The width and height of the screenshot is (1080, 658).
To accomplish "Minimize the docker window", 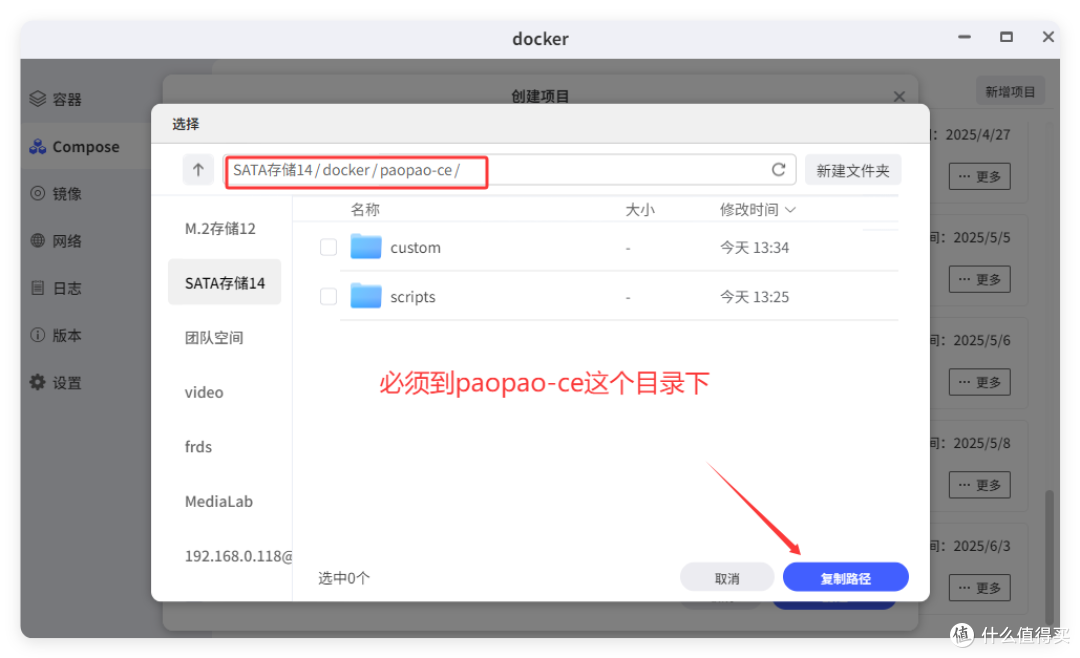I will [x=964, y=37].
